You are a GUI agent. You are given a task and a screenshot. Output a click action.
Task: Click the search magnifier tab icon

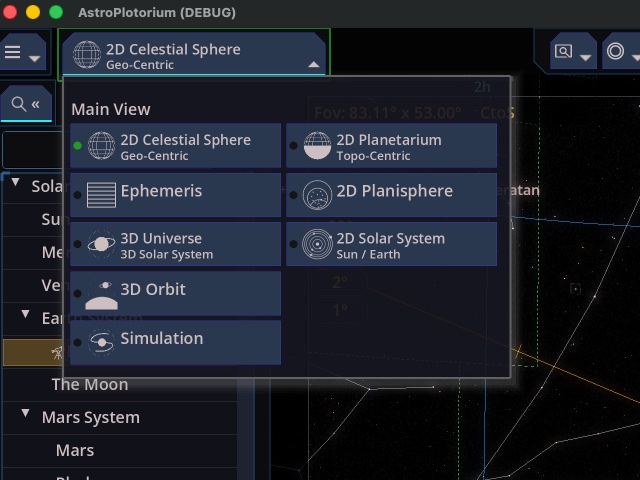tap(18, 104)
